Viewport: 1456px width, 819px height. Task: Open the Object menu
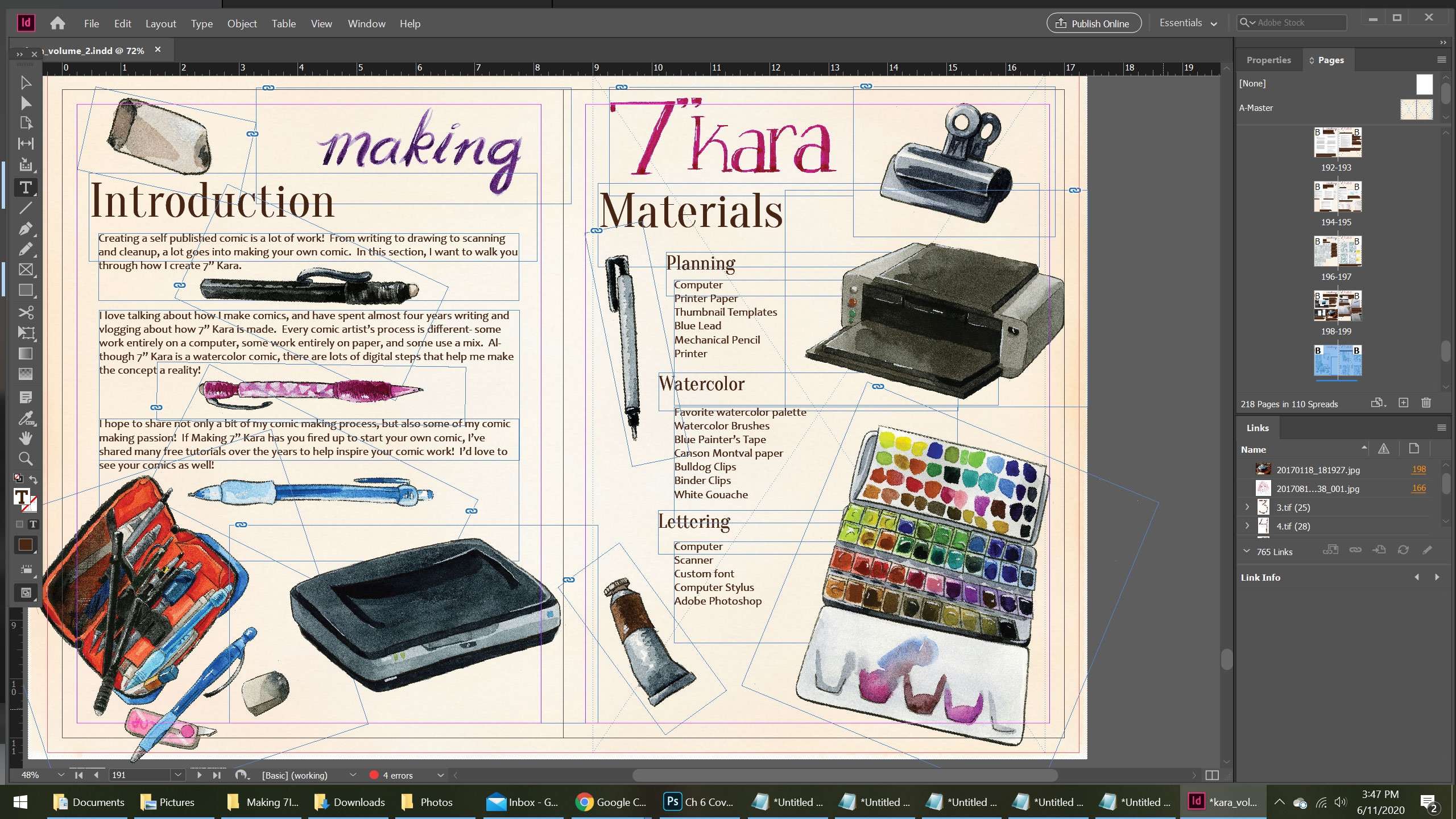pyautogui.click(x=242, y=24)
